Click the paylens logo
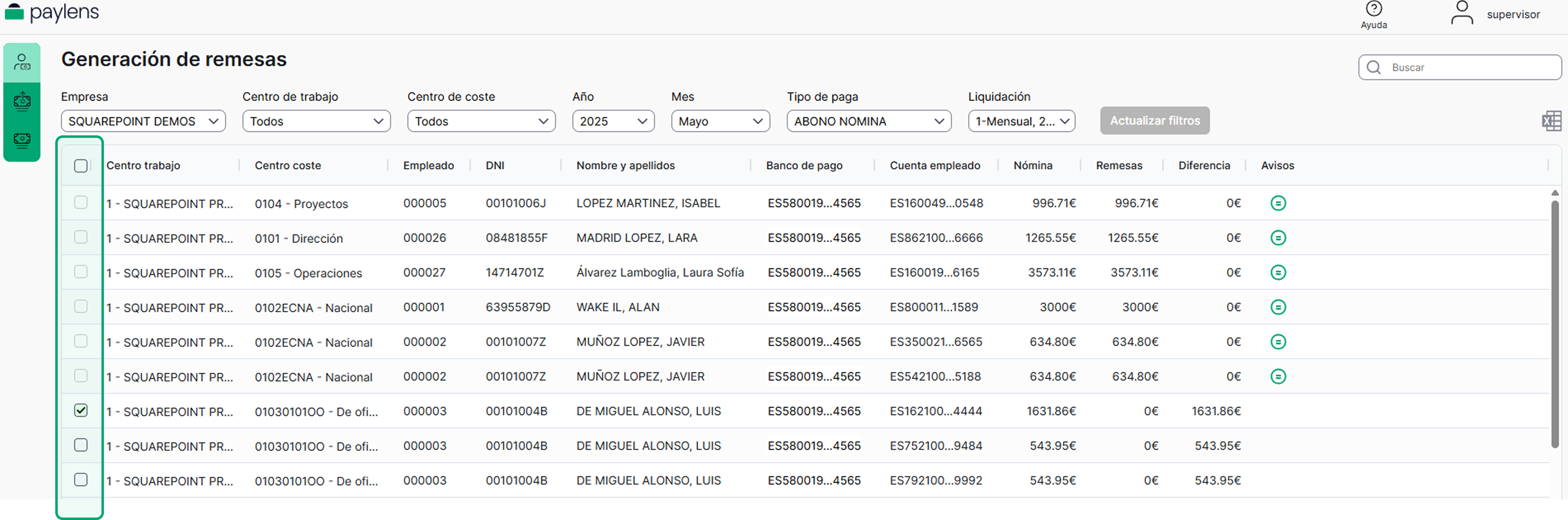This screenshot has height=520, width=1568. coord(52,12)
